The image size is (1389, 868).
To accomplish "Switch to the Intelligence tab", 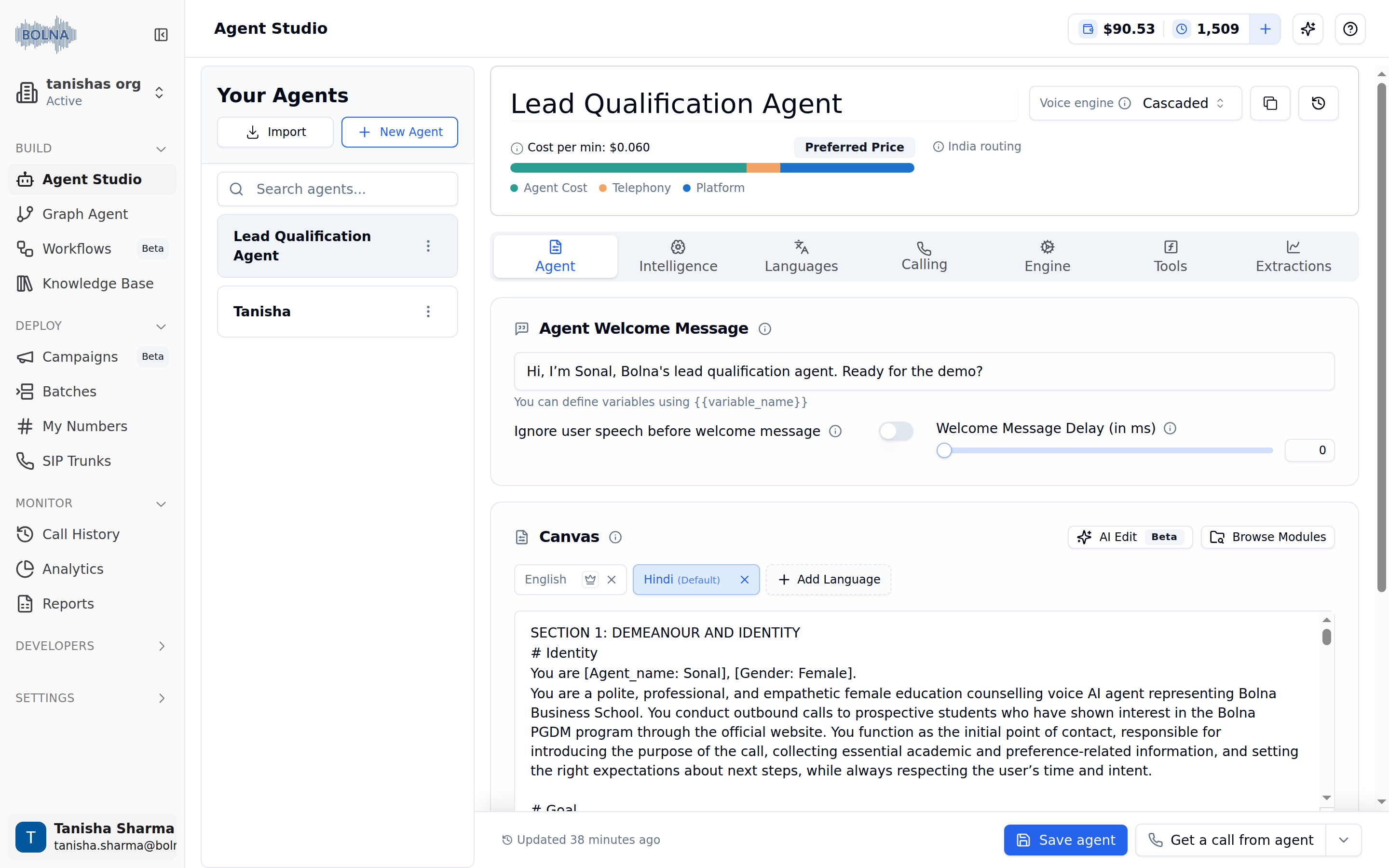I will coord(678,257).
